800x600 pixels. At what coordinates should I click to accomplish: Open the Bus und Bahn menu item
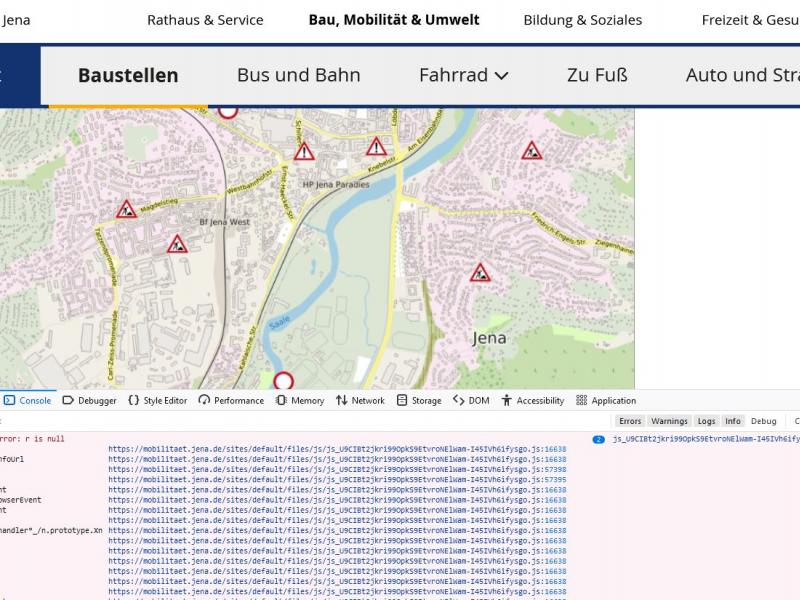click(x=298, y=75)
